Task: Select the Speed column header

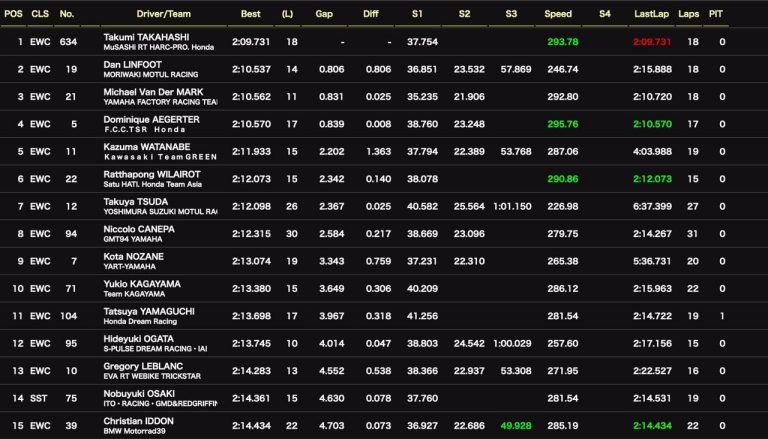Action: point(558,14)
